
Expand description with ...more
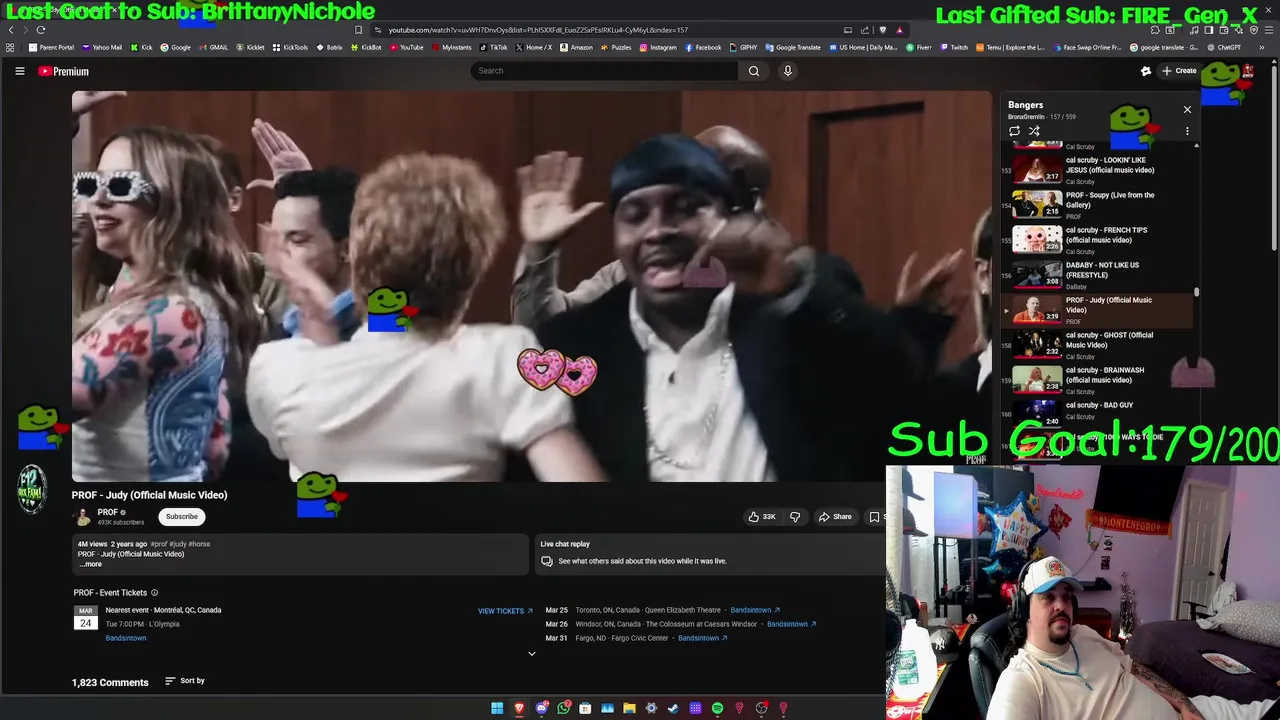pyautogui.click(x=91, y=564)
